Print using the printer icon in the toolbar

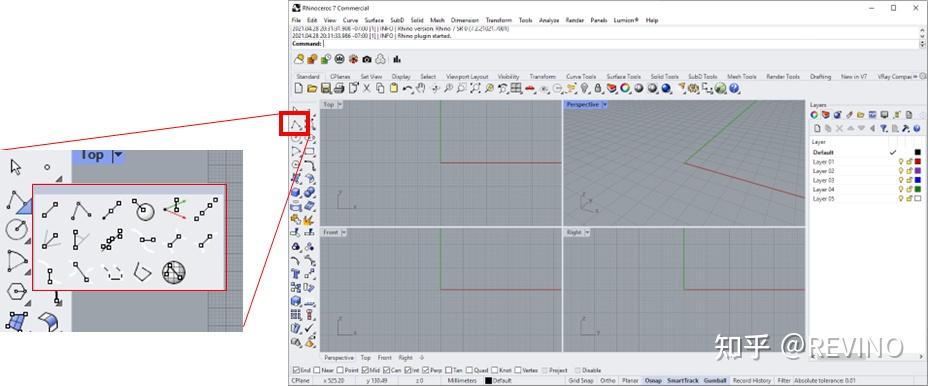click(339, 88)
